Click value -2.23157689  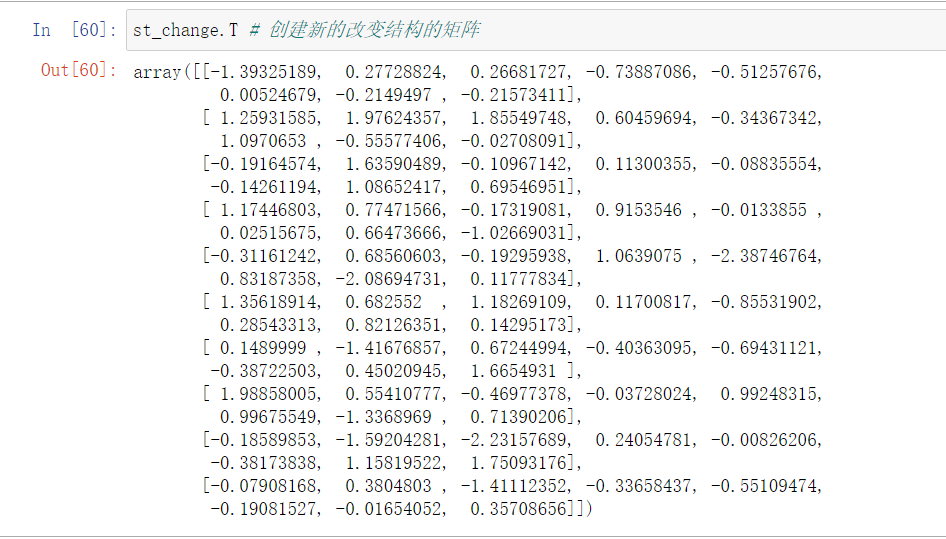coord(513,439)
